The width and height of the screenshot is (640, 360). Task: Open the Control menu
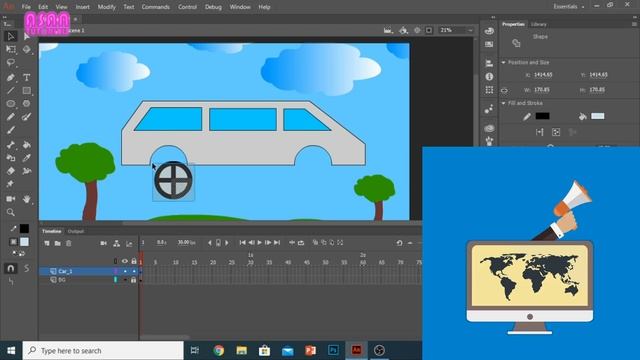pyautogui.click(x=187, y=7)
